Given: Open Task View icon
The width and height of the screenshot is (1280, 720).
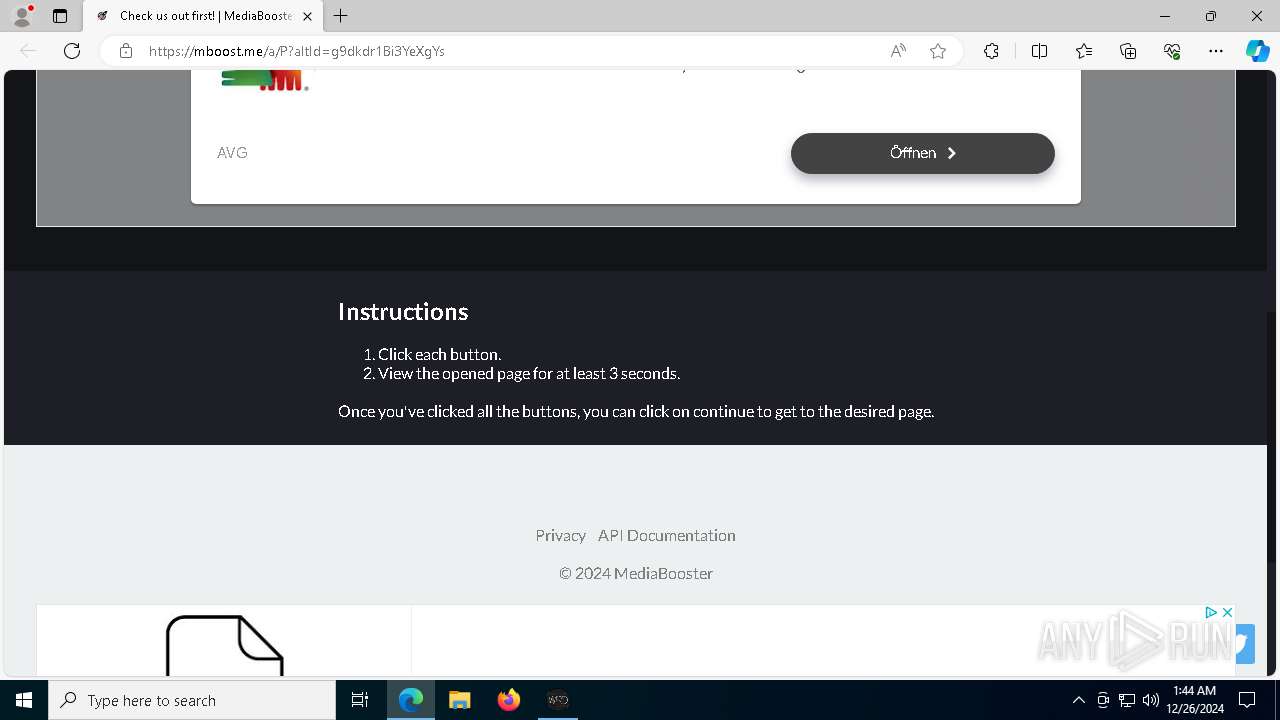Looking at the screenshot, I should 360,700.
